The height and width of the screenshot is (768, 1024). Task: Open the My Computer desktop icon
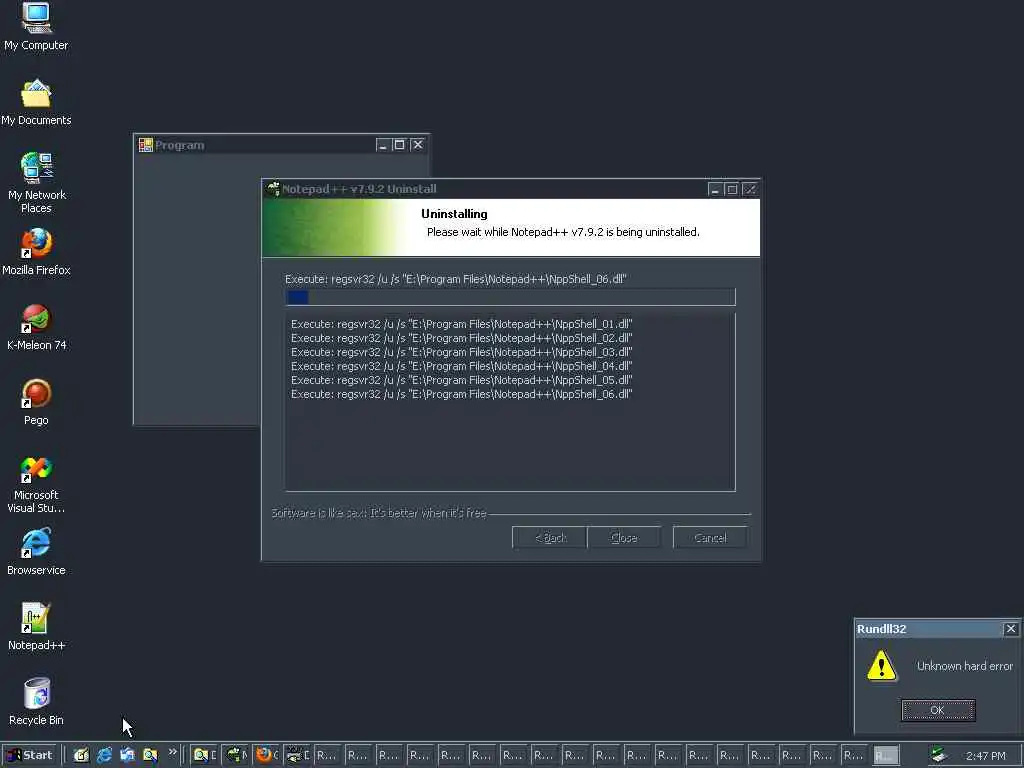36,26
